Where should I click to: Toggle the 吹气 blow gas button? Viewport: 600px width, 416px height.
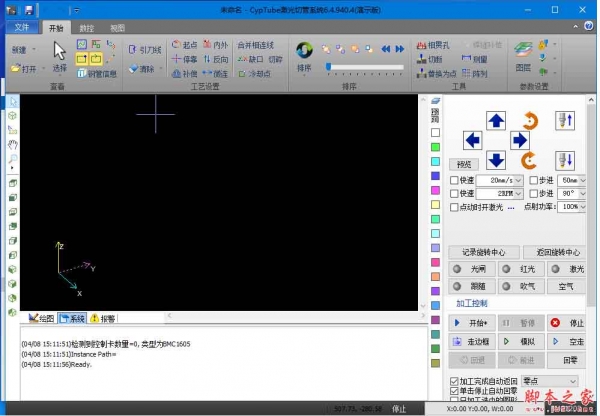pos(521,286)
